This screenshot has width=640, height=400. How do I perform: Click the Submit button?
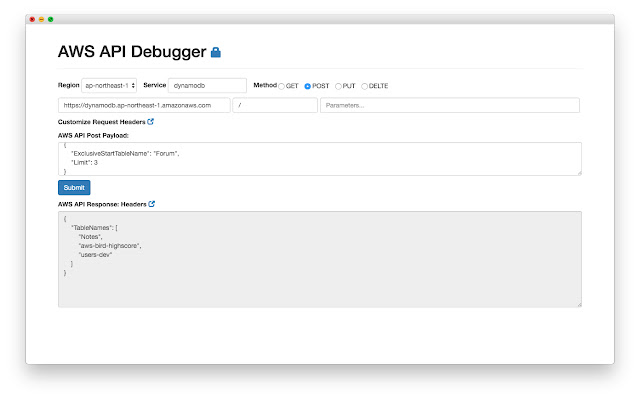(74, 188)
